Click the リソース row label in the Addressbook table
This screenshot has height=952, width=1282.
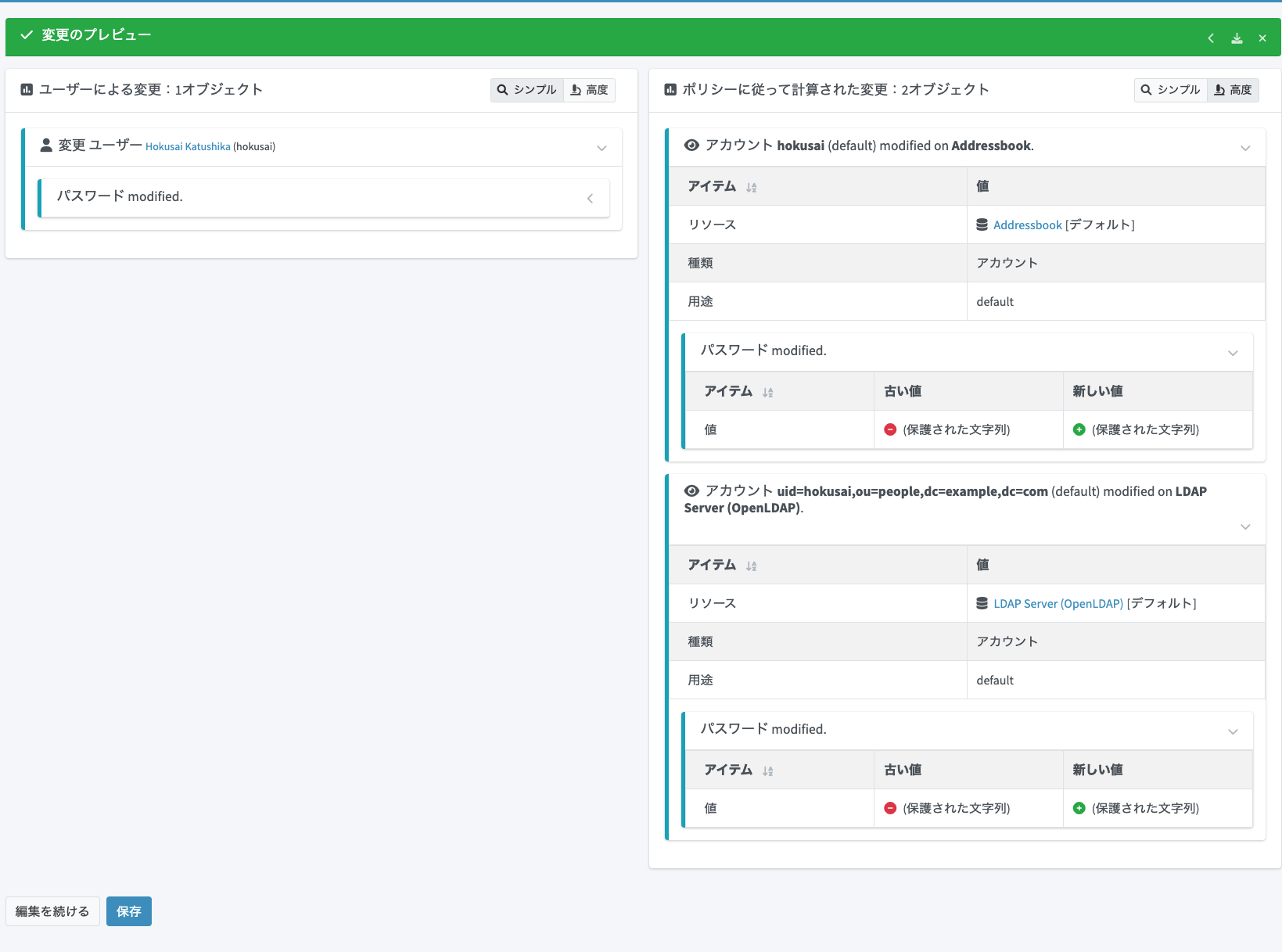(712, 225)
